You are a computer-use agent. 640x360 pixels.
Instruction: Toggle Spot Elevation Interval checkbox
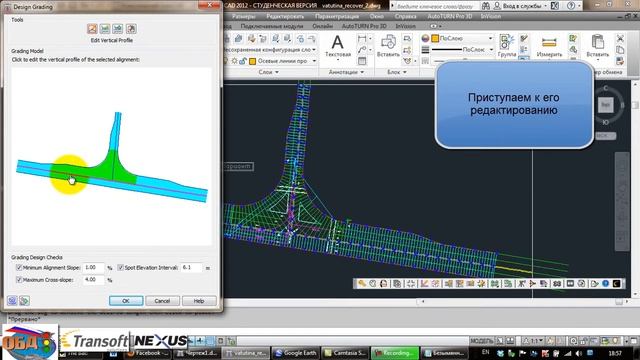(120, 267)
